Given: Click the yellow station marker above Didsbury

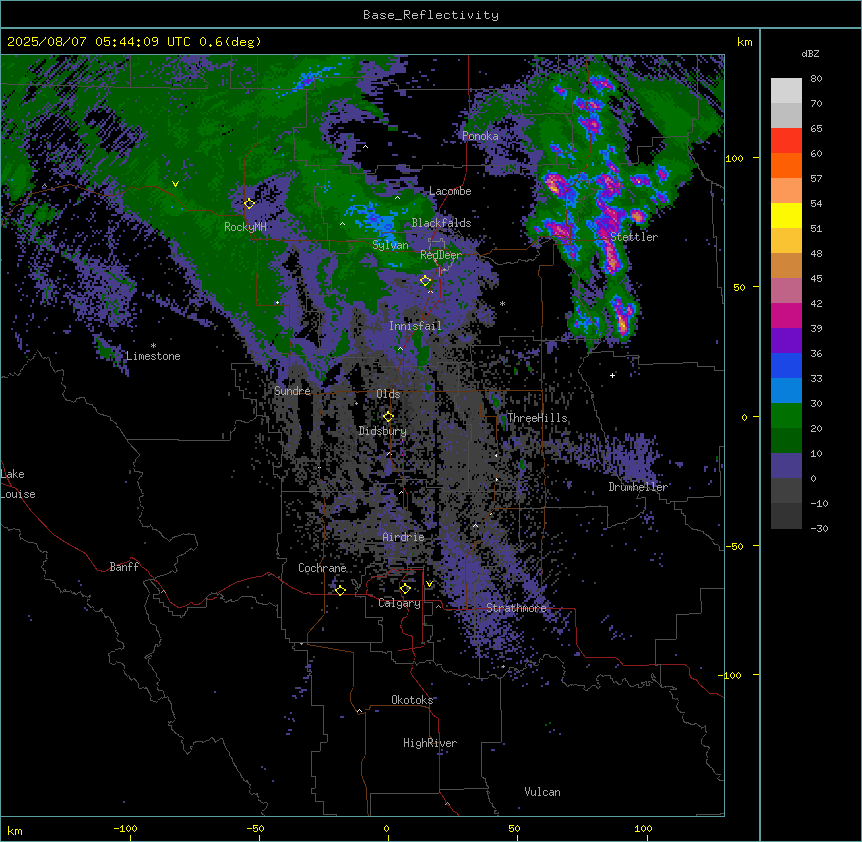Looking at the screenshot, I should (388, 417).
